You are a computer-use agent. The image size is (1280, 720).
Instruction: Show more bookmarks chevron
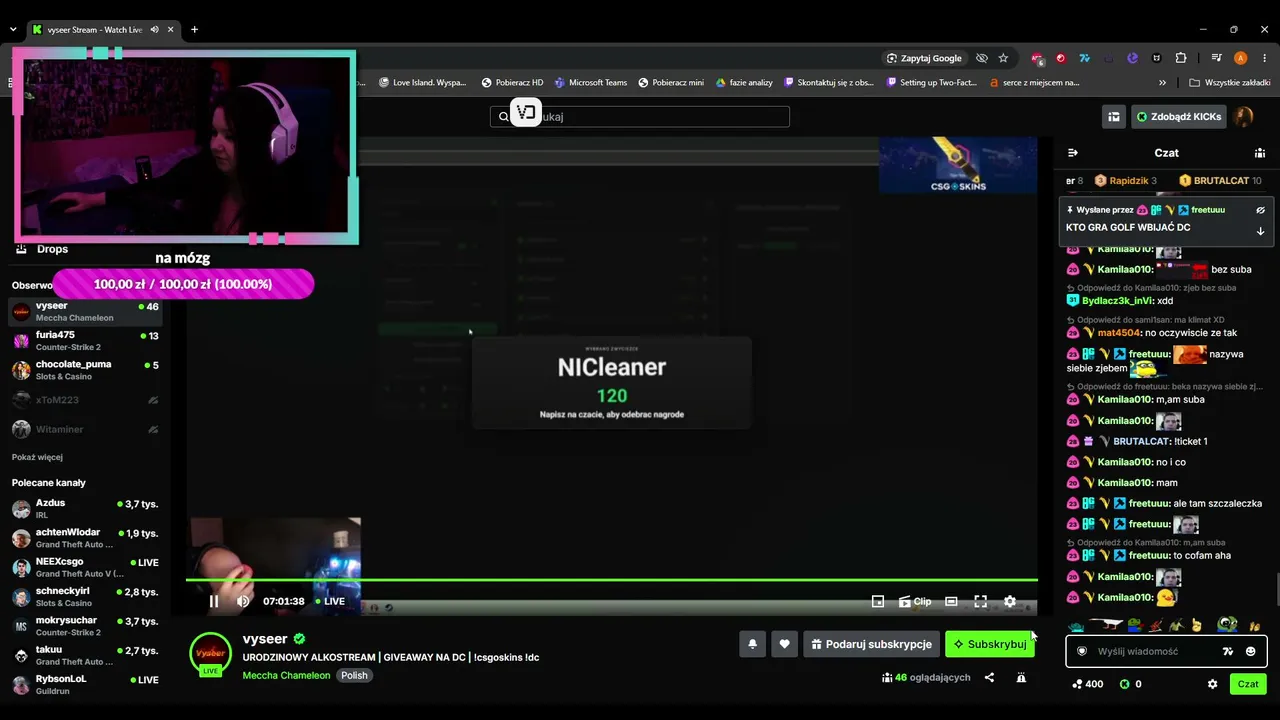1162,83
